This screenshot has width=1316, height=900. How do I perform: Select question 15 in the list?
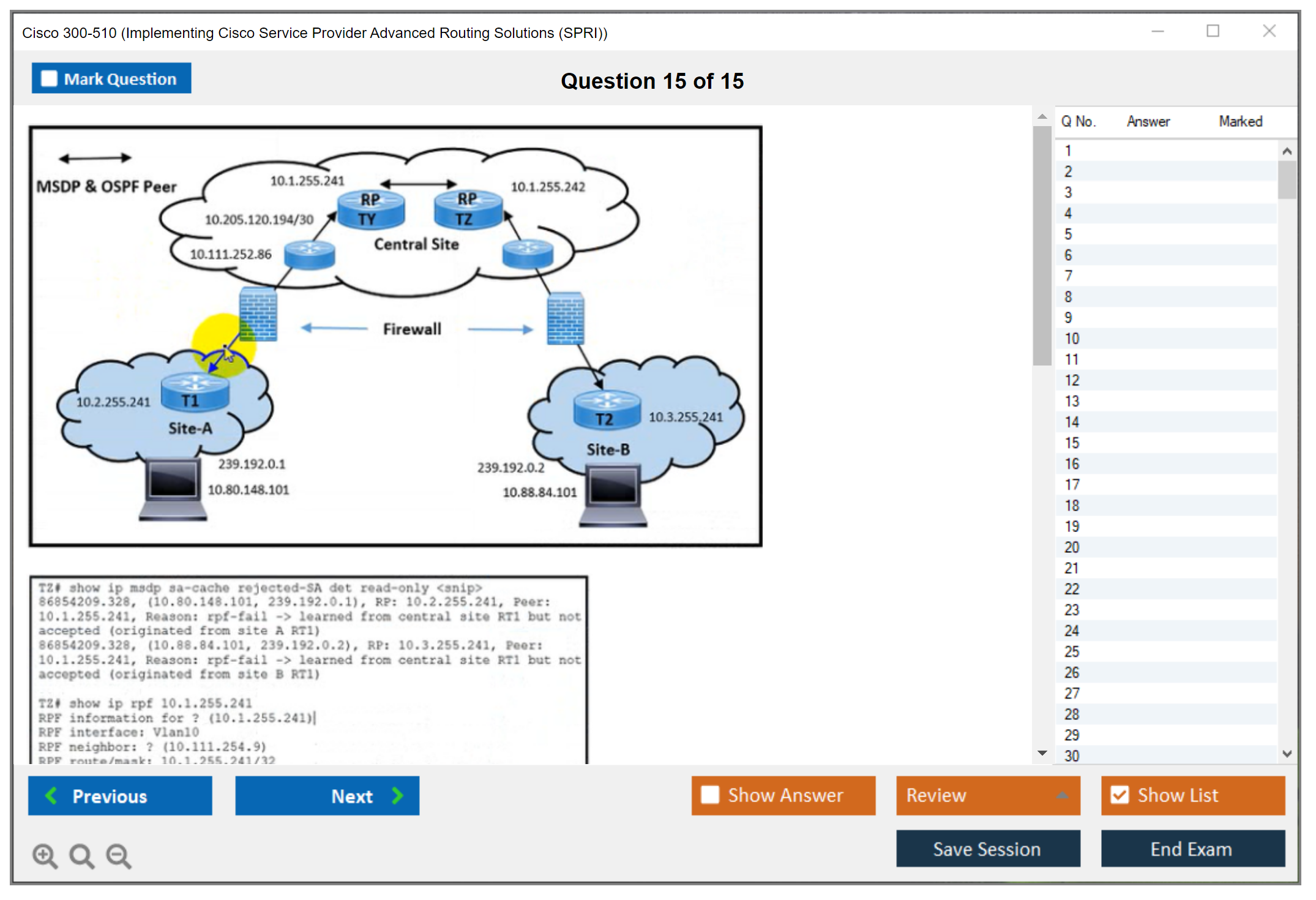click(1072, 443)
